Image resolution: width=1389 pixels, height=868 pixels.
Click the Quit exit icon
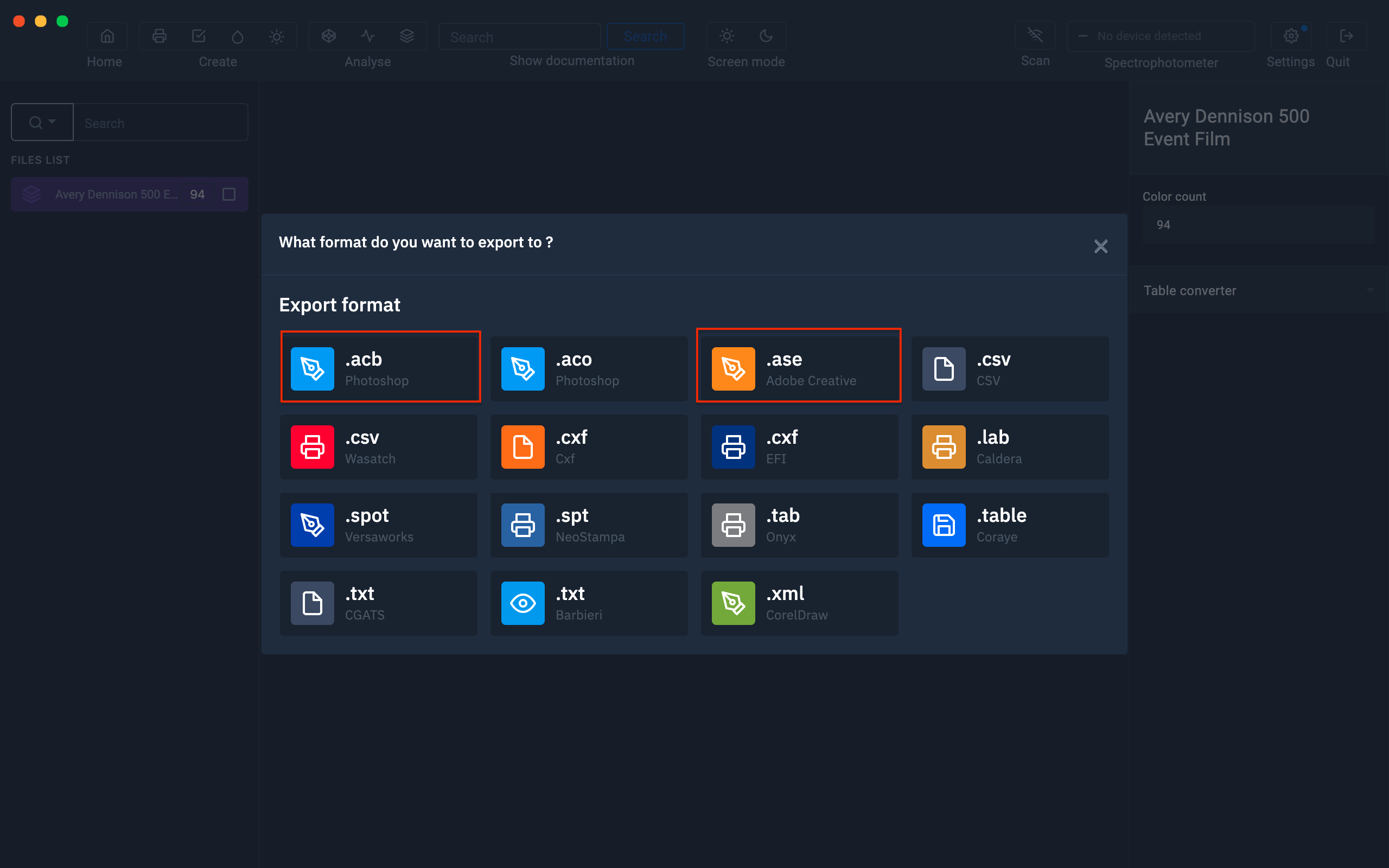point(1346,36)
